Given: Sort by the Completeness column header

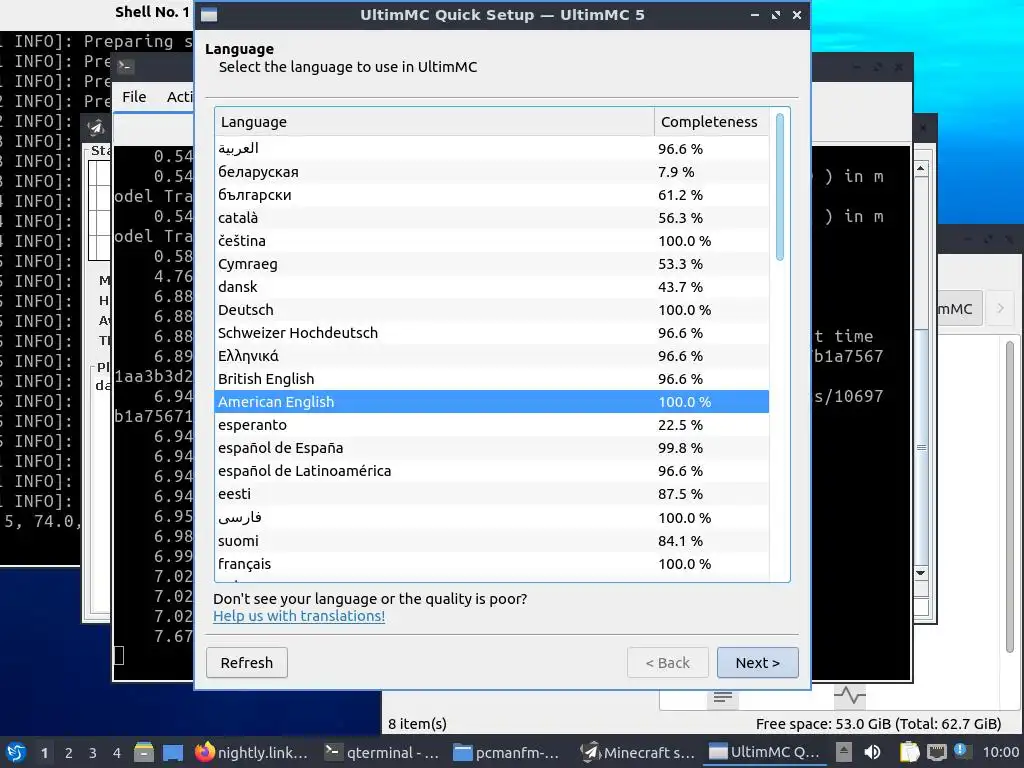Looking at the screenshot, I should click(x=711, y=122).
